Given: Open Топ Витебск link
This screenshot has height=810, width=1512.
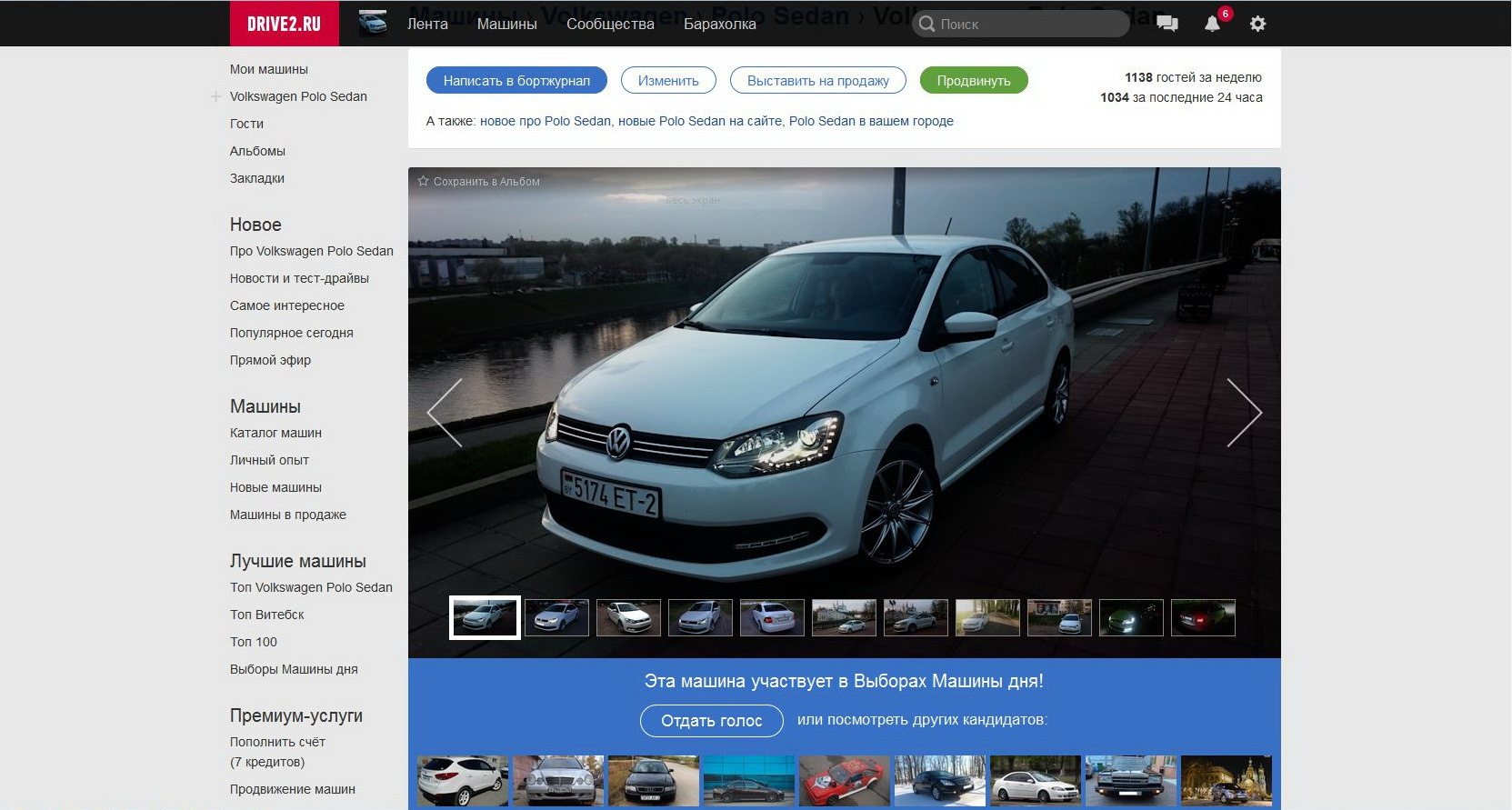Looking at the screenshot, I should (x=267, y=615).
